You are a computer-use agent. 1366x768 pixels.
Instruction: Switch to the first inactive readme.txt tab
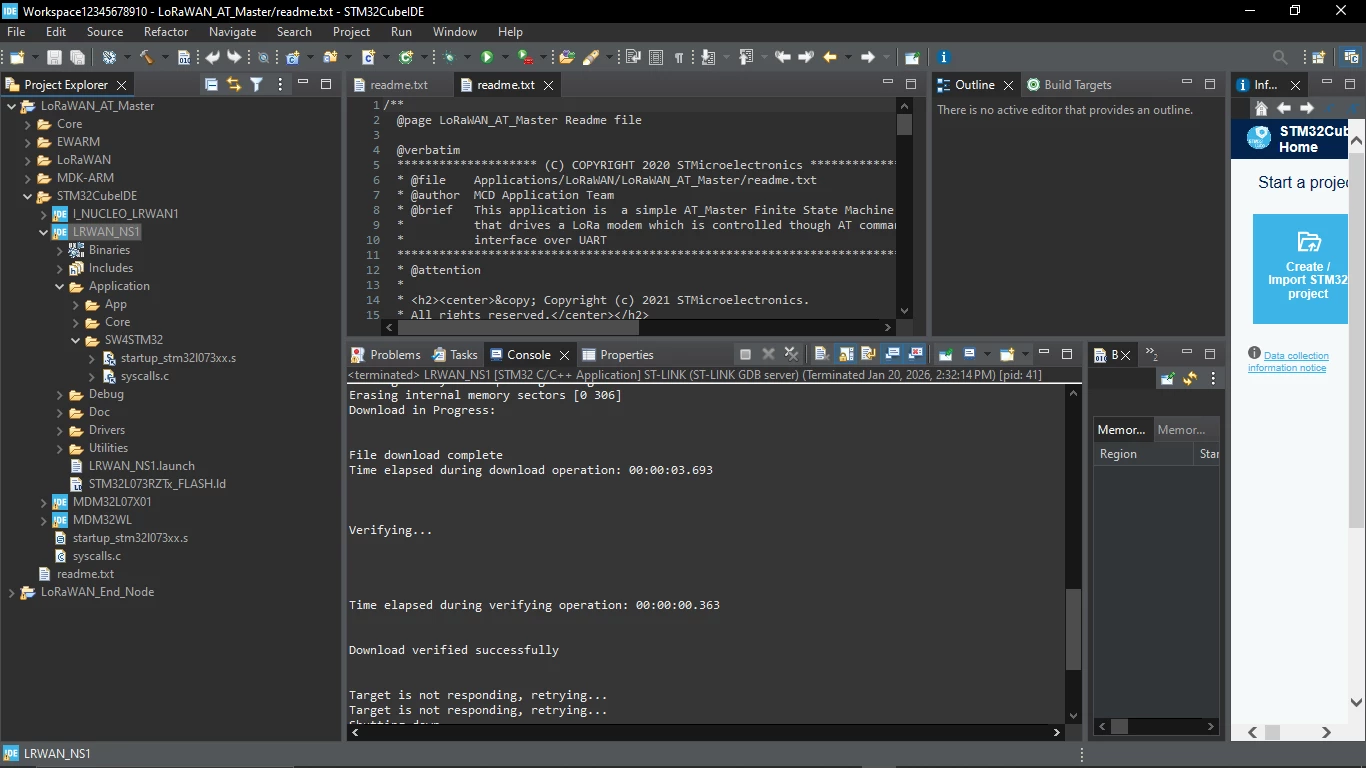399,85
